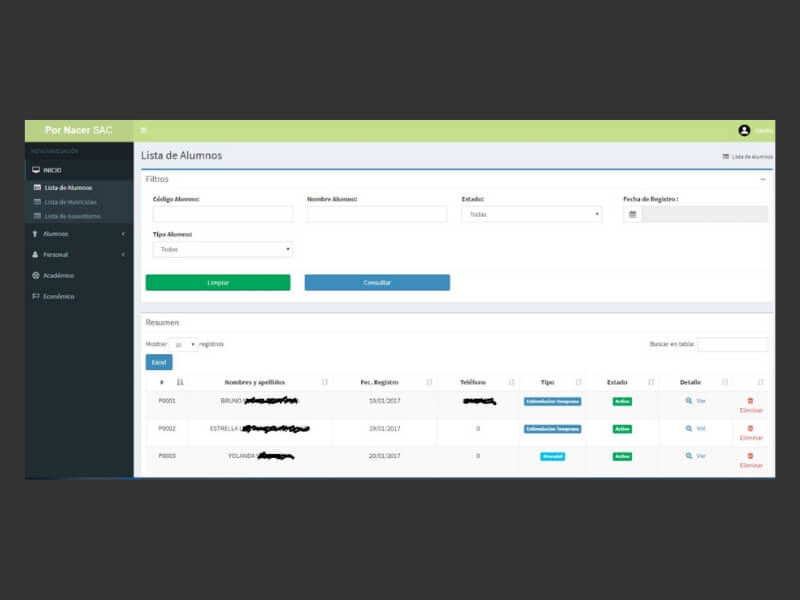Click the sort icon on the # column
This screenshot has width=800, height=600.
(x=180, y=382)
